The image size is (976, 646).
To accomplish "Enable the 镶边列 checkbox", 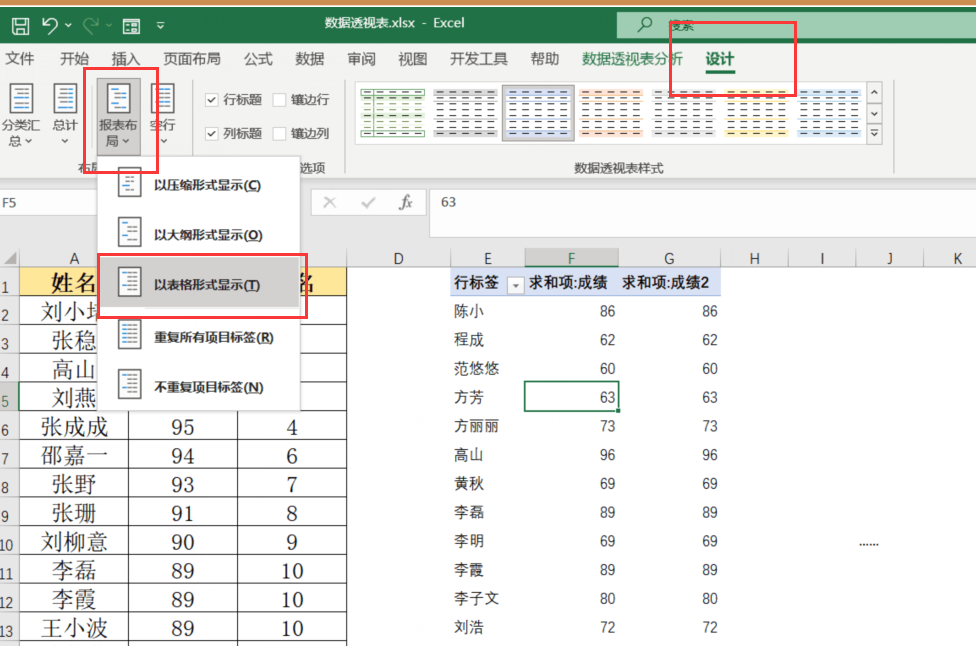I will (279, 133).
